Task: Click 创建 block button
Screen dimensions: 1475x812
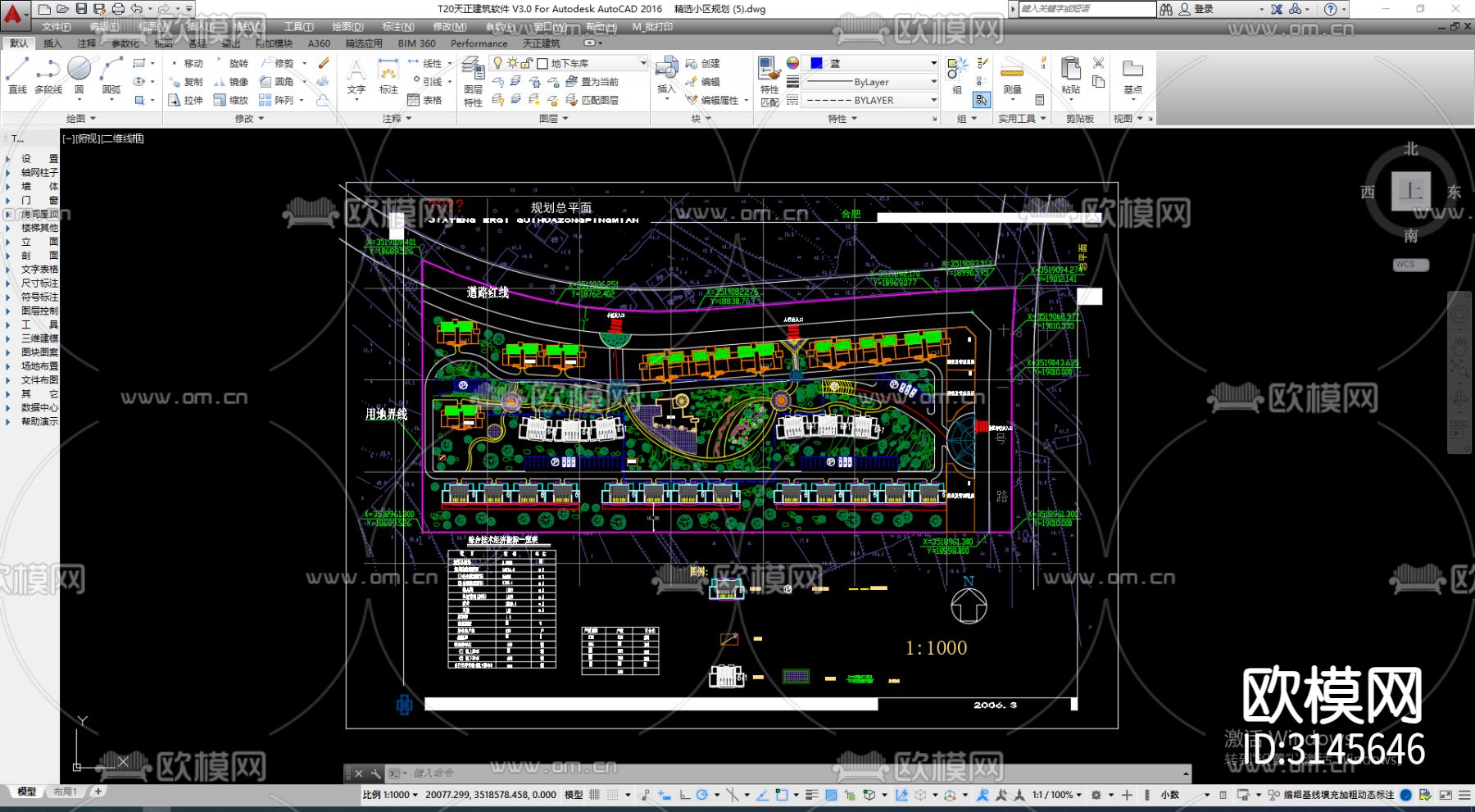Action: pos(702,63)
